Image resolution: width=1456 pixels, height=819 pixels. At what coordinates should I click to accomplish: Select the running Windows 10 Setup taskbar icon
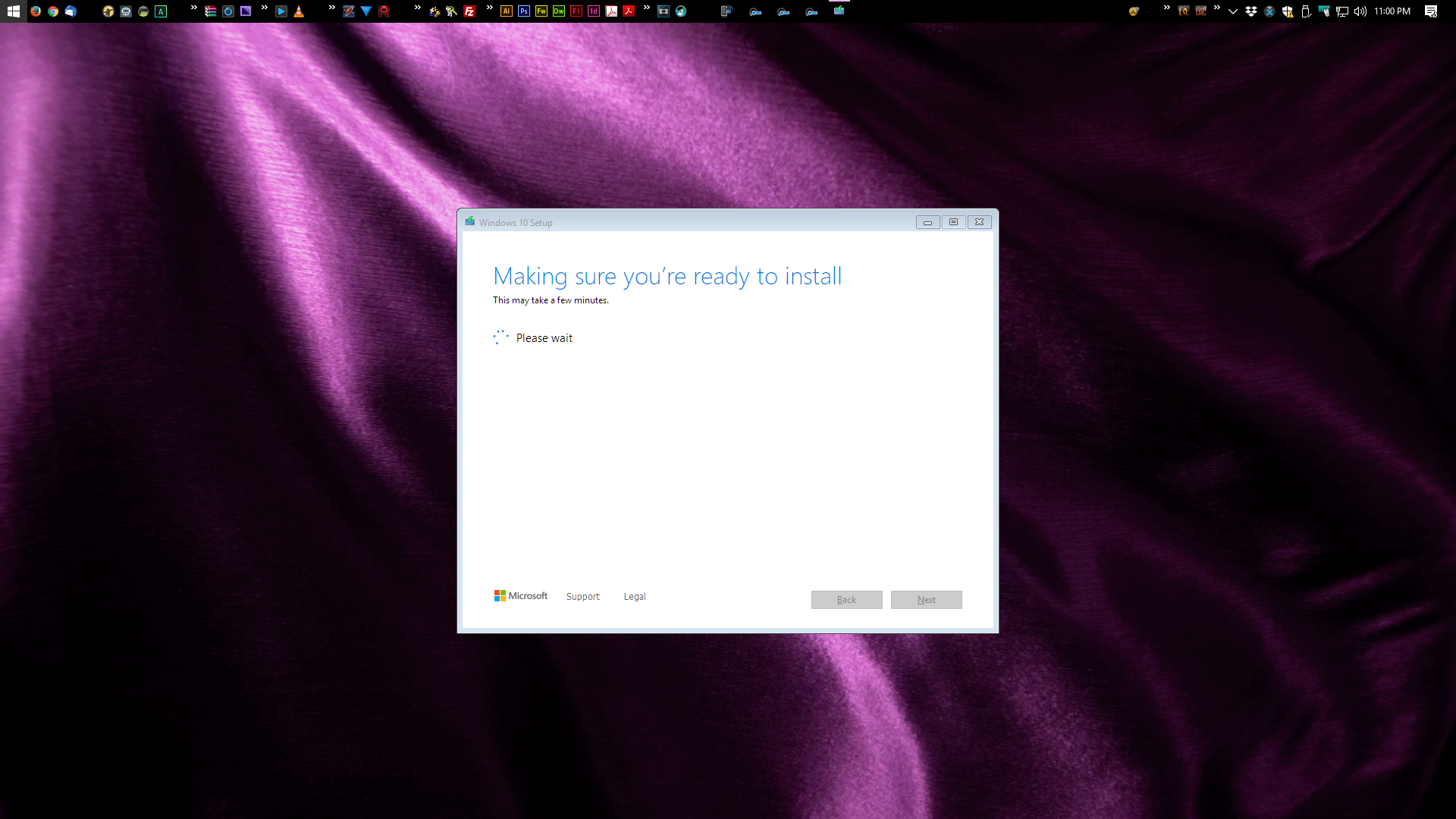coord(839,11)
